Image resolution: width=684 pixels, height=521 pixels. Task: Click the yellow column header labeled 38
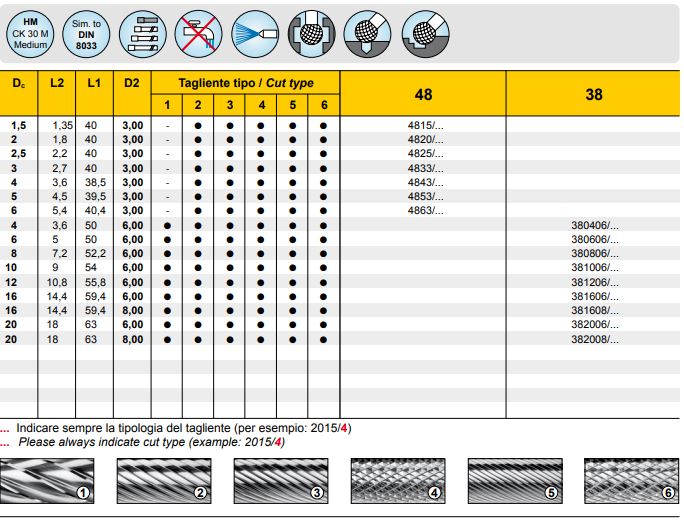click(x=594, y=95)
